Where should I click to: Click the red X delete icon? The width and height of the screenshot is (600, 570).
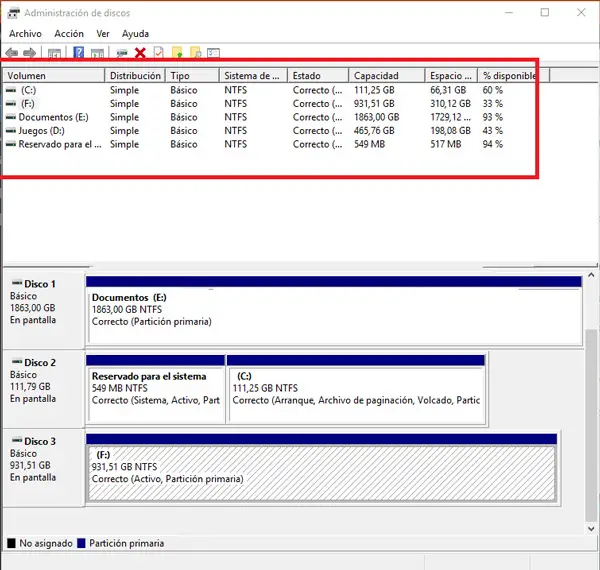pyautogui.click(x=140, y=53)
